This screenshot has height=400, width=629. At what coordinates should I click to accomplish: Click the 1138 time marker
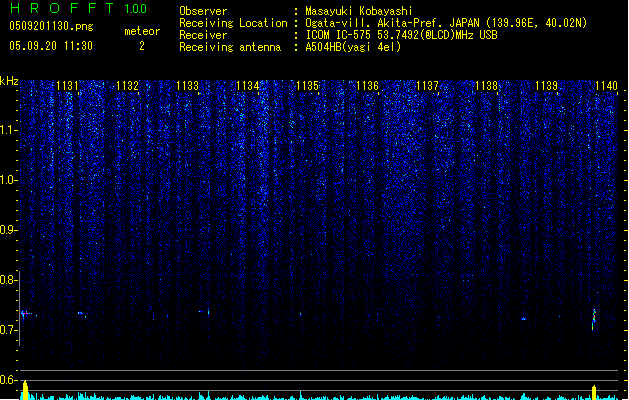486,86
